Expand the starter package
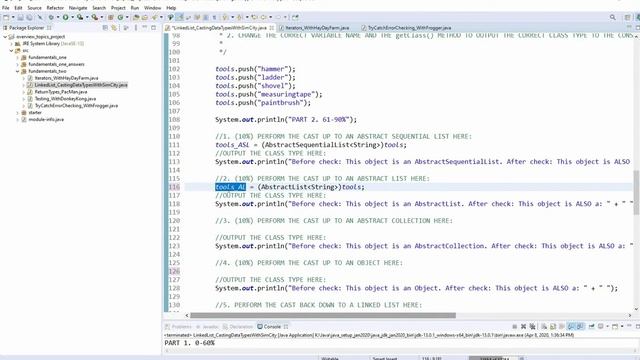640x360 pixels. pos(18,113)
